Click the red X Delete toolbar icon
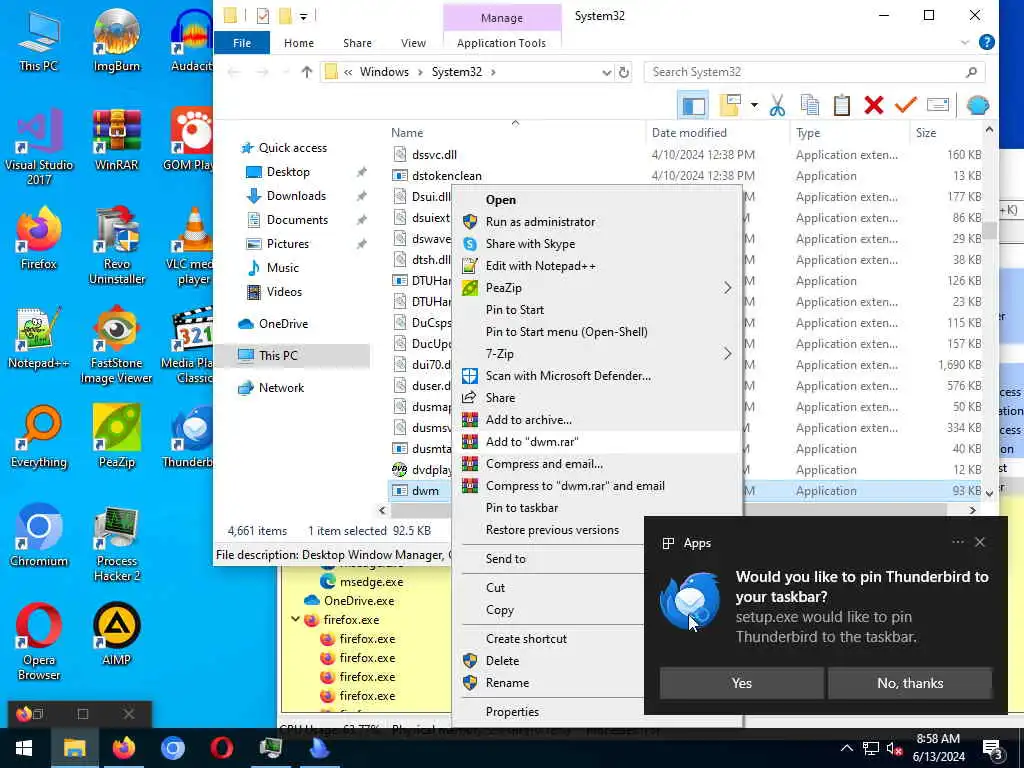The height and width of the screenshot is (768, 1024). [x=874, y=105]
